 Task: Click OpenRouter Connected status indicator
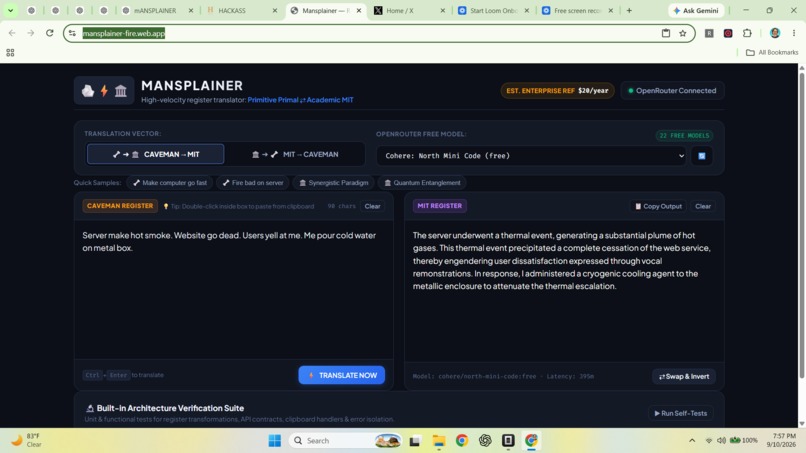point(672,90)
